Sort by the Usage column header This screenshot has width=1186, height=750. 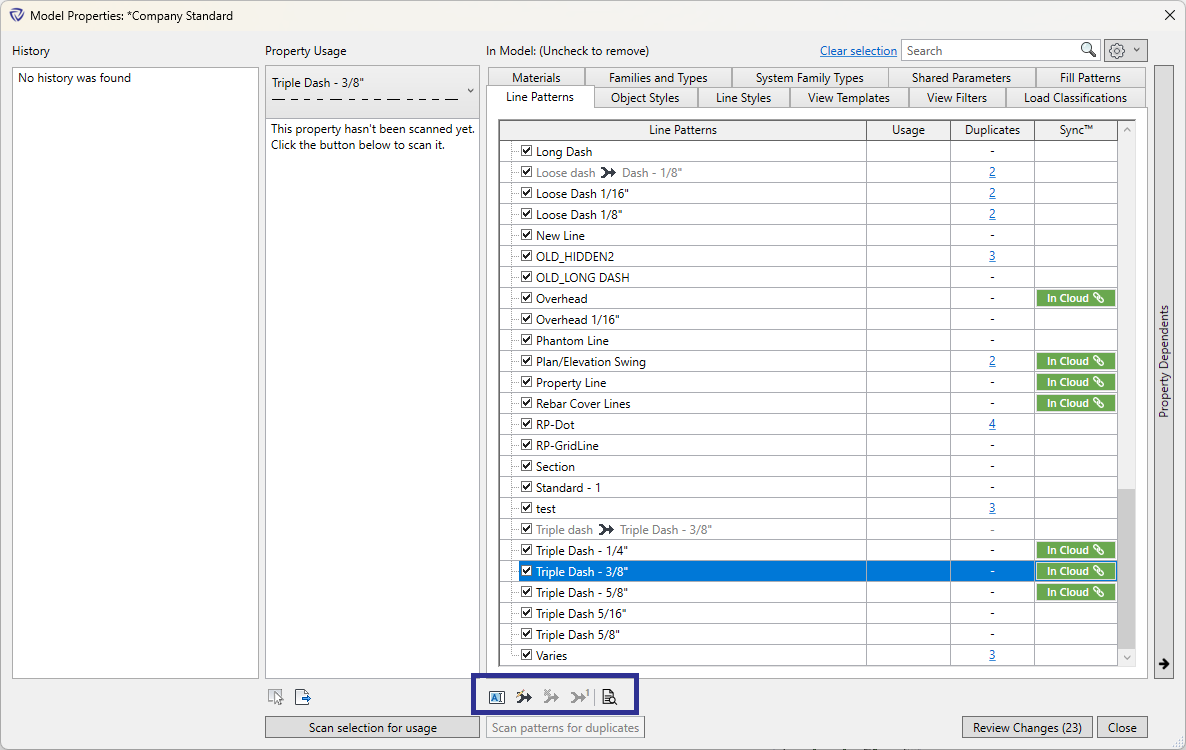908,130
